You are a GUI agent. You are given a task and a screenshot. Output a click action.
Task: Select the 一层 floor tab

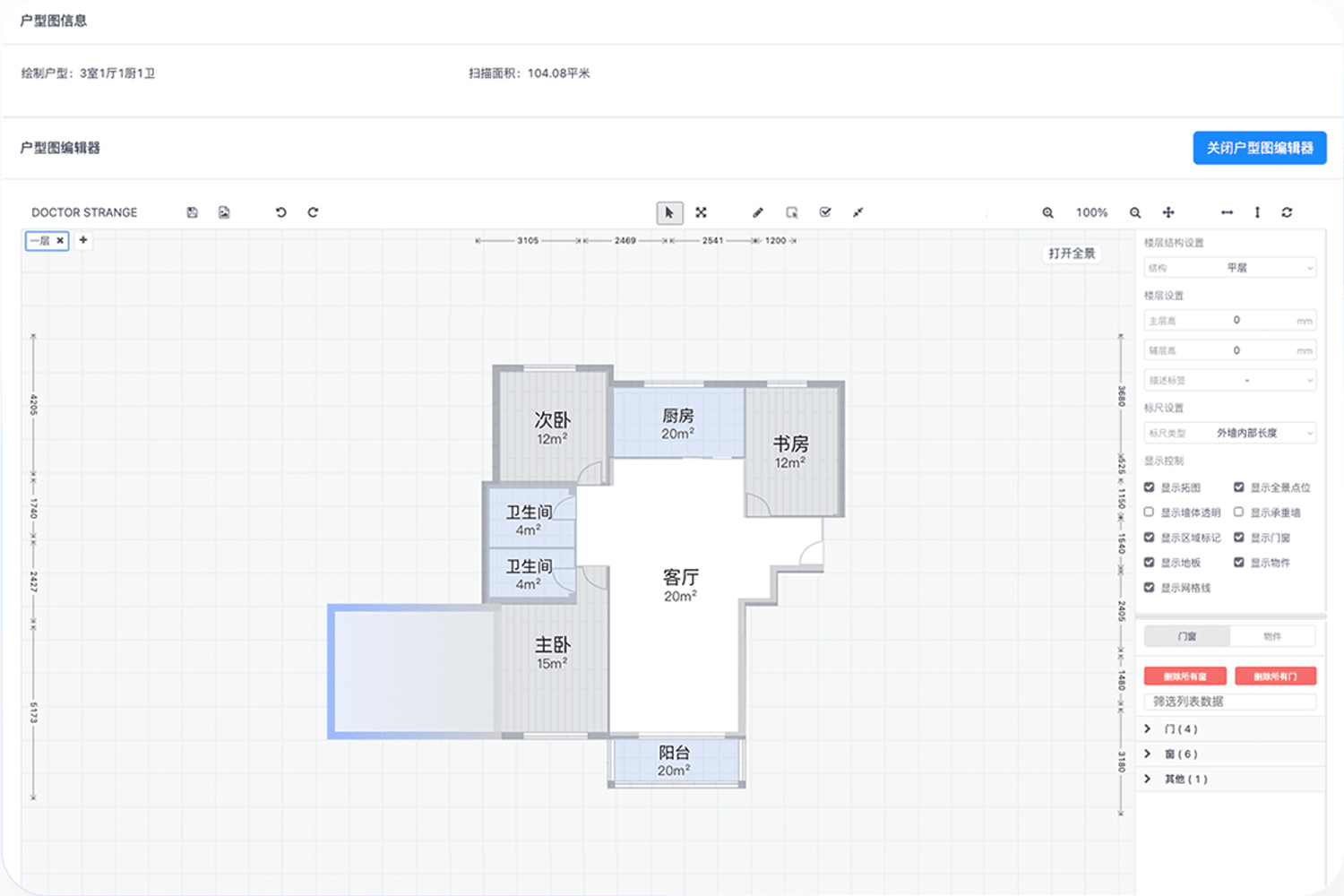pyautogui.click(x=40, y=240)
